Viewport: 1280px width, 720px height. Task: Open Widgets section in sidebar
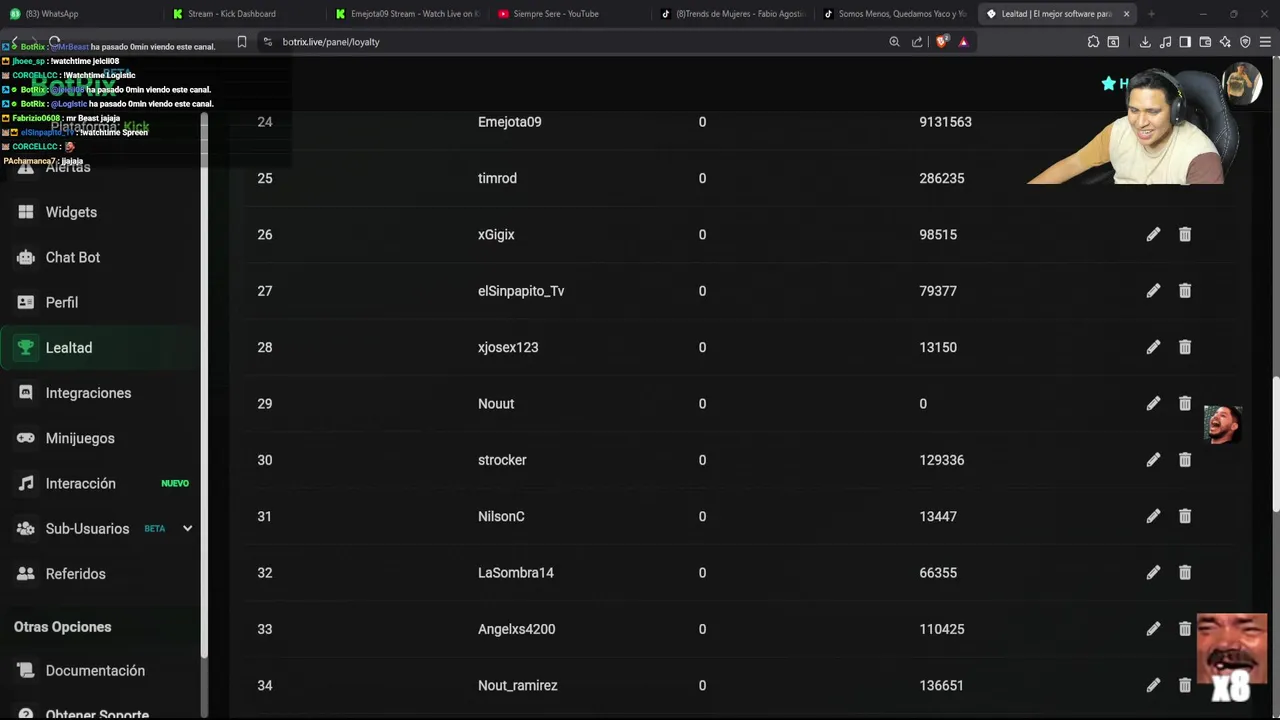100,212
